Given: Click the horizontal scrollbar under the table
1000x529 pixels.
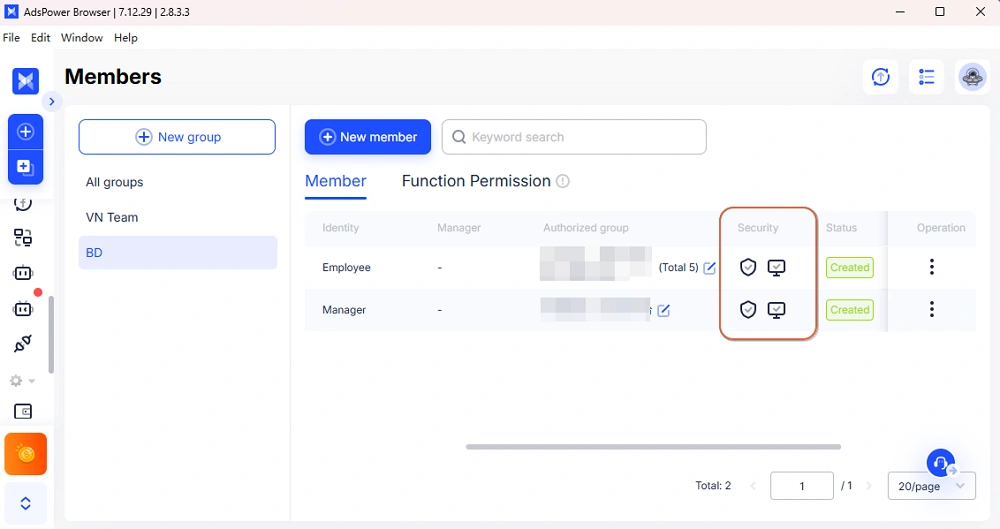Looking at the screenshot, I should 652,447.
